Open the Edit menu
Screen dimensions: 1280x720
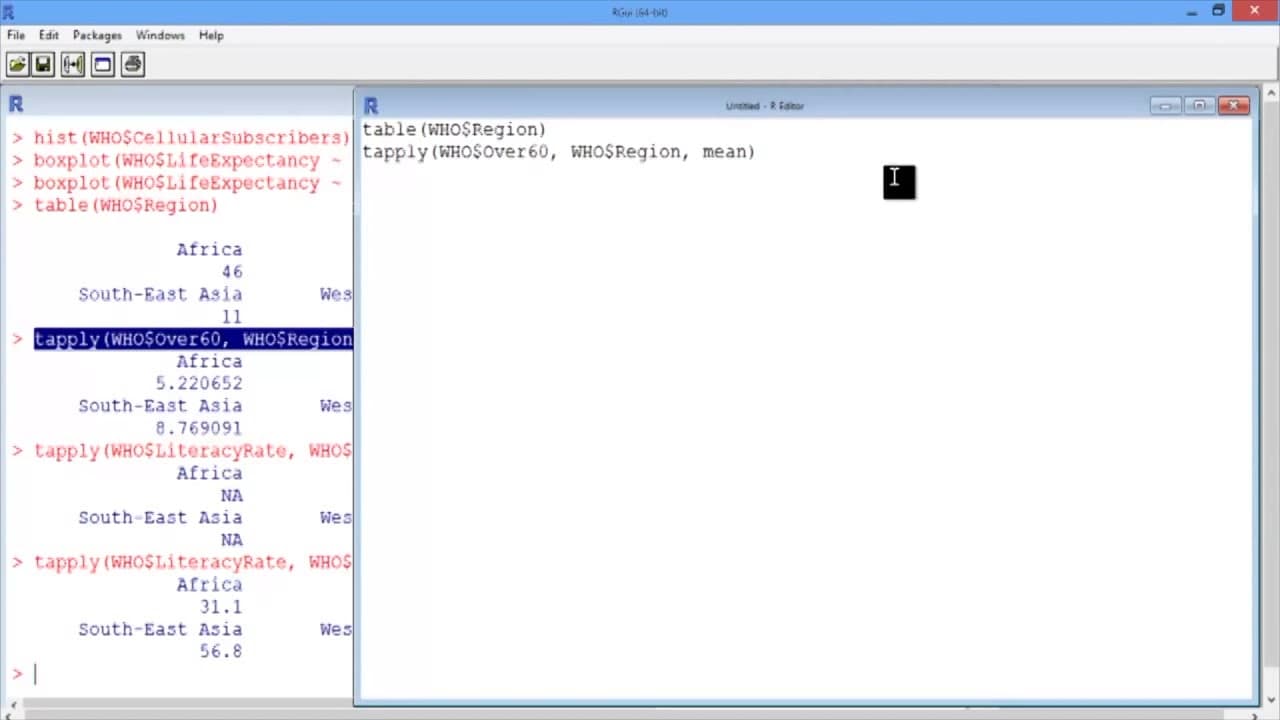pos(49,35)
